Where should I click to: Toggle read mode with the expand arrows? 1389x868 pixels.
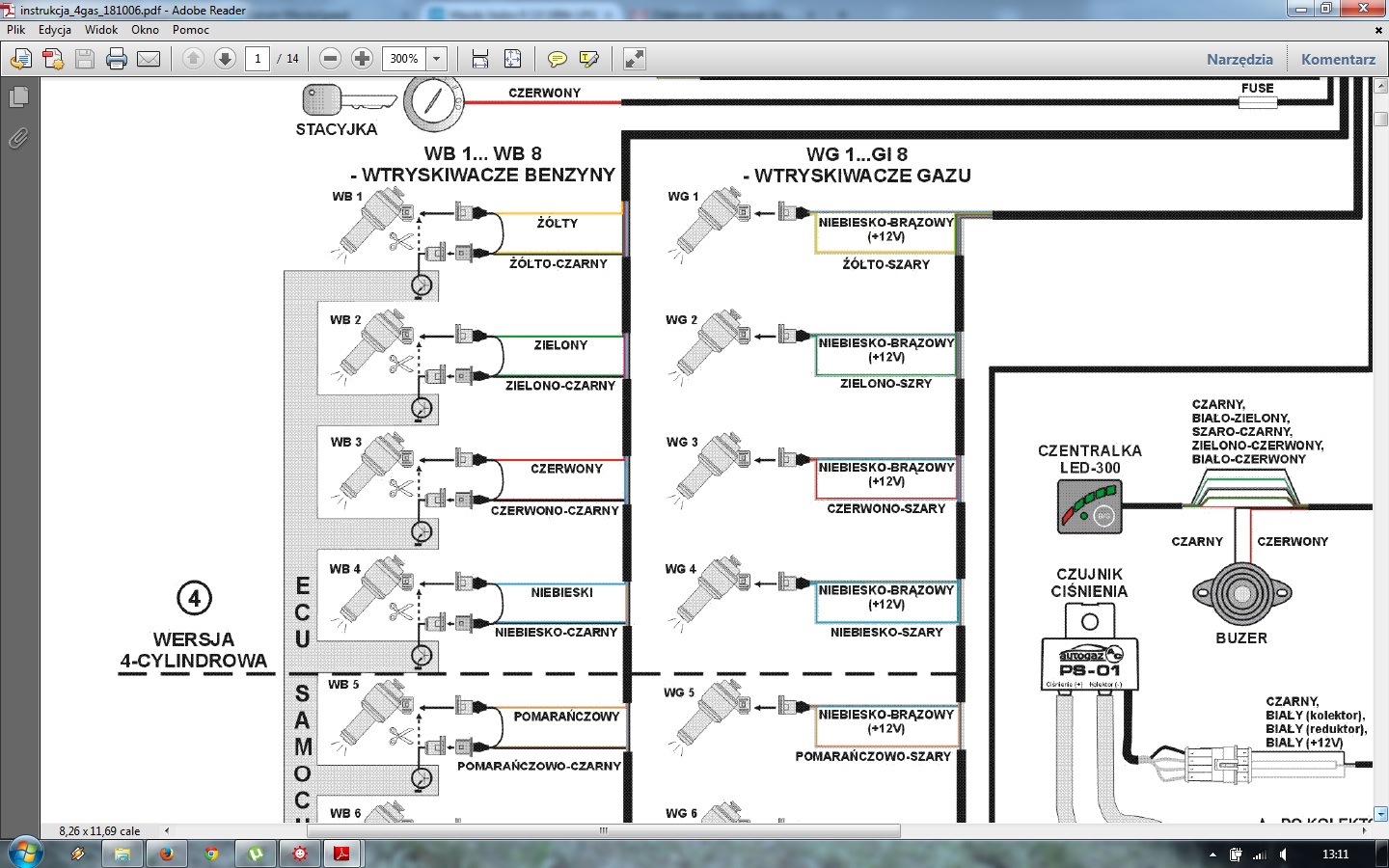(x=634, y=59)
